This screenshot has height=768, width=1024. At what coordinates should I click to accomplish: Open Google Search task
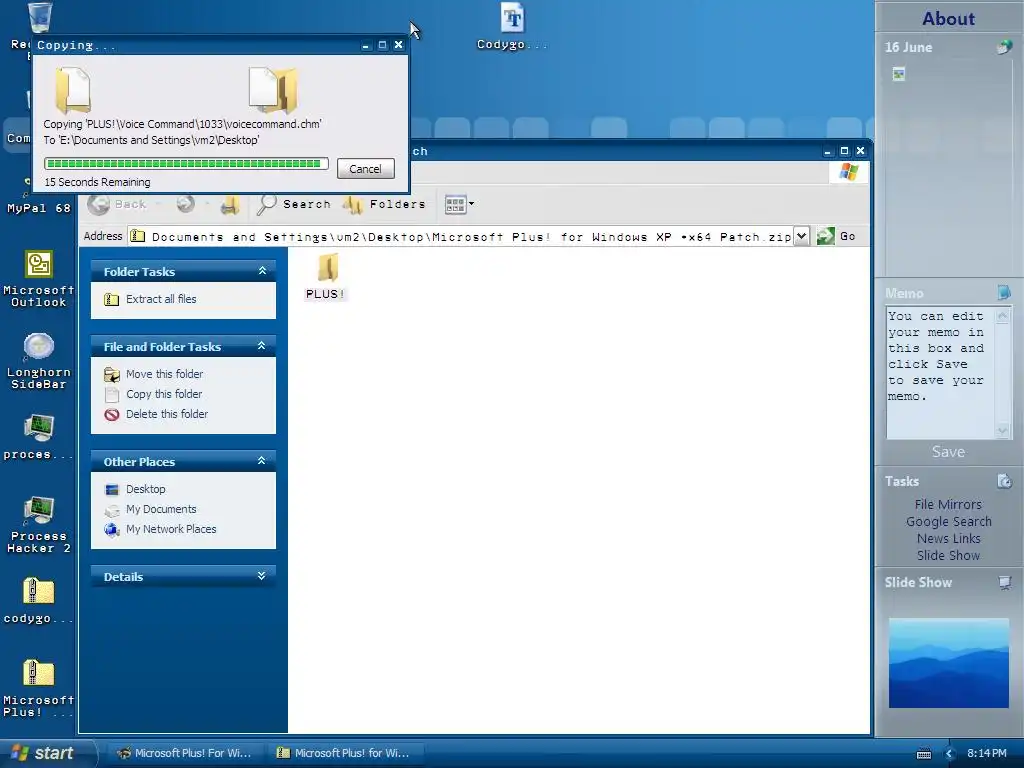(x=948, y=521)
